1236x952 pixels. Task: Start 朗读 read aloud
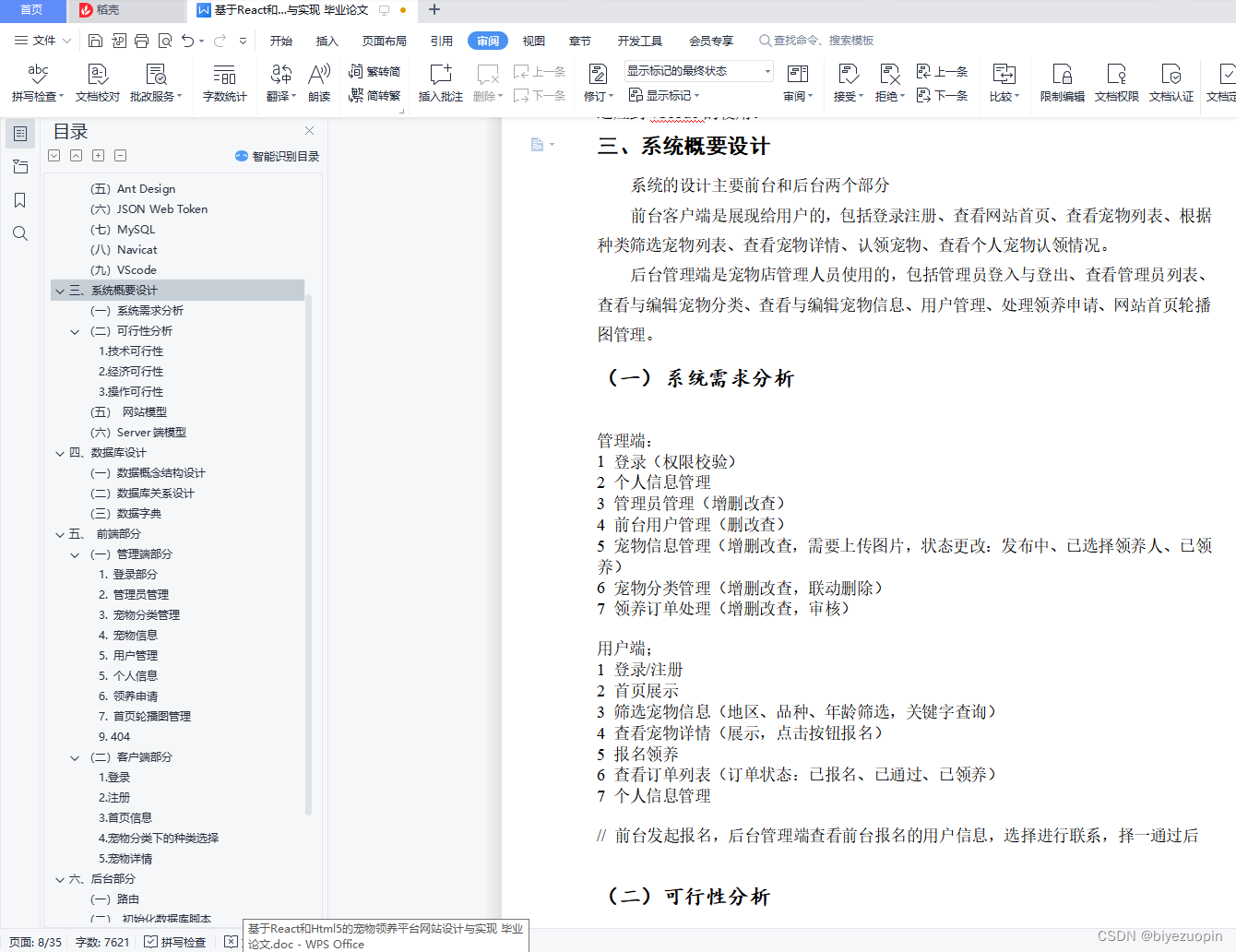click(319, 82)
